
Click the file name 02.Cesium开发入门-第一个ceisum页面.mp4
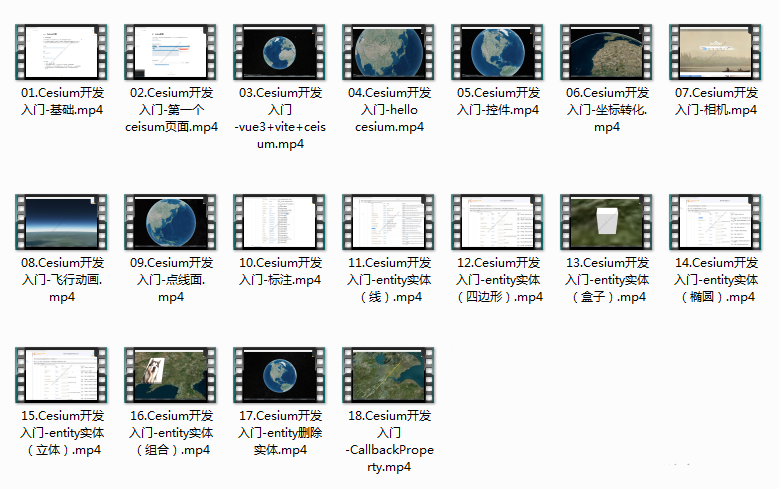pos(171,110)
